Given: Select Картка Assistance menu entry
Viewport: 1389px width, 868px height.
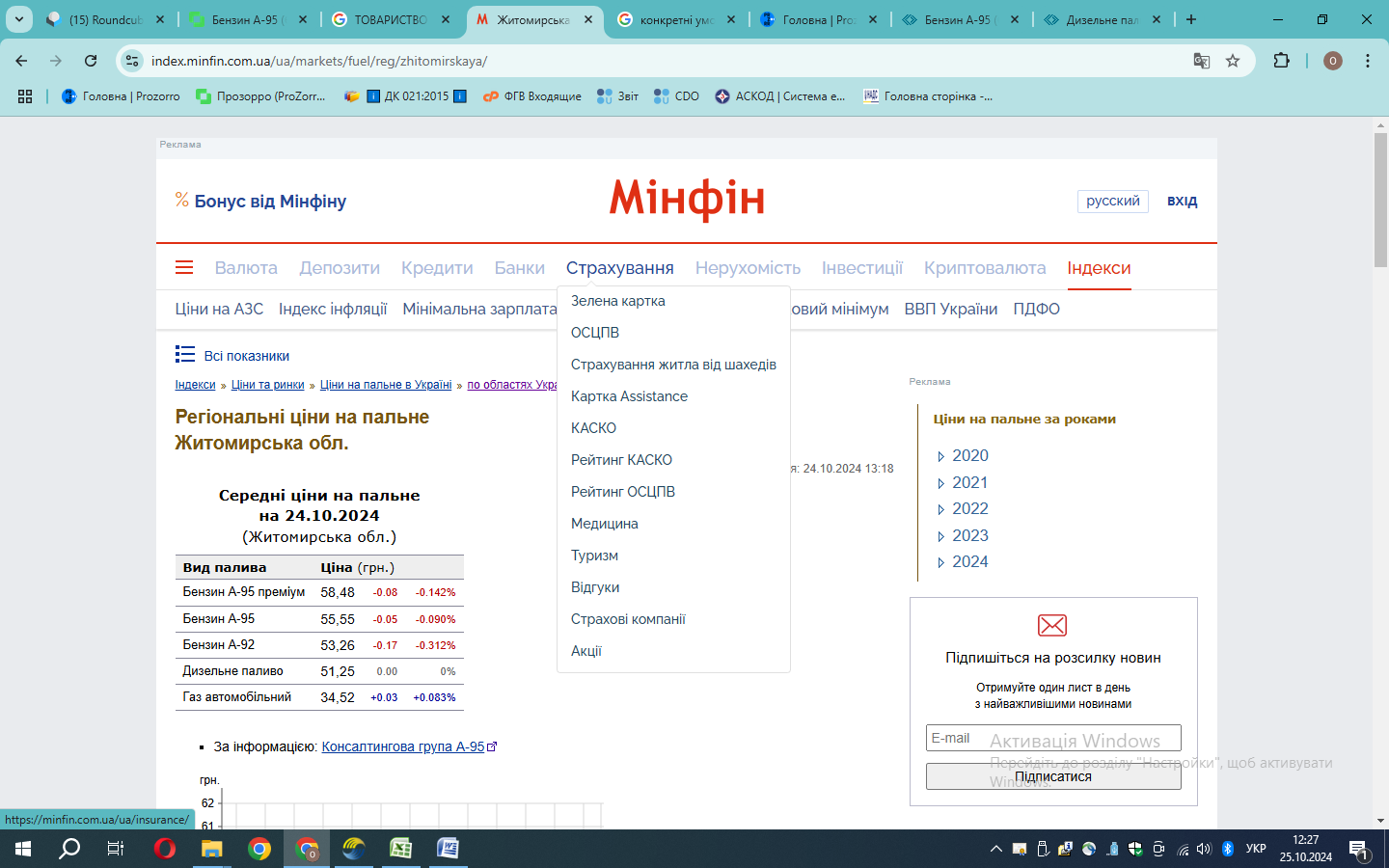Looking at the screenshot, I should coord(629,396).
